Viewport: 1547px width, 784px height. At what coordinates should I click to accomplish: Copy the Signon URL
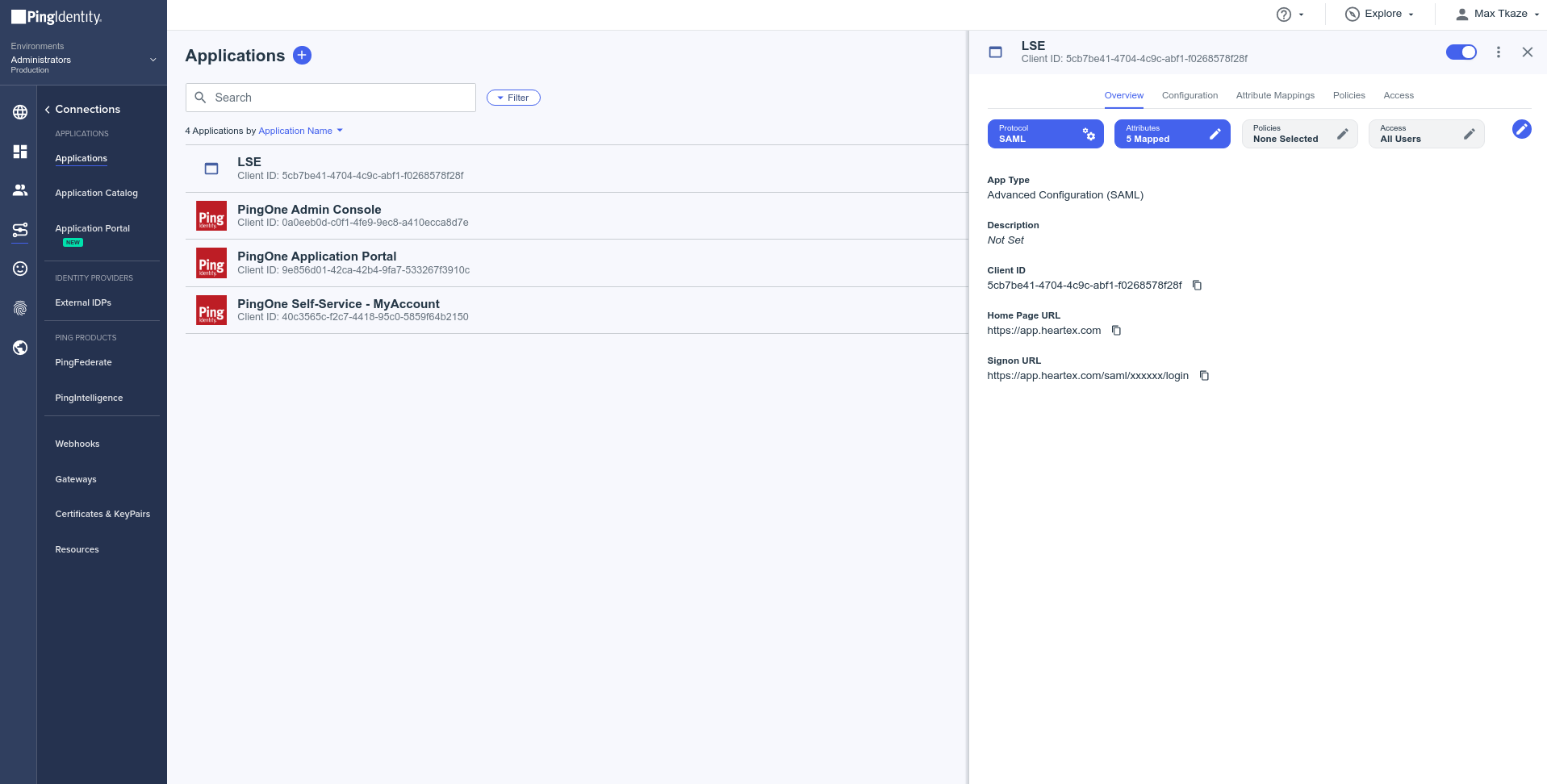click(1204, 376)
